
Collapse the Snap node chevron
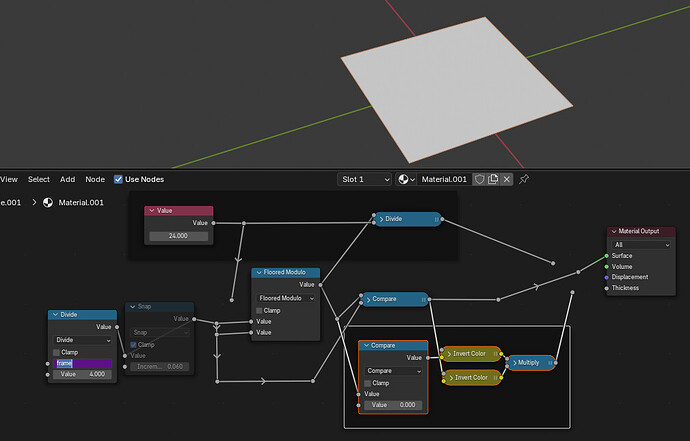pyautogui.click(x=133, y=306)
